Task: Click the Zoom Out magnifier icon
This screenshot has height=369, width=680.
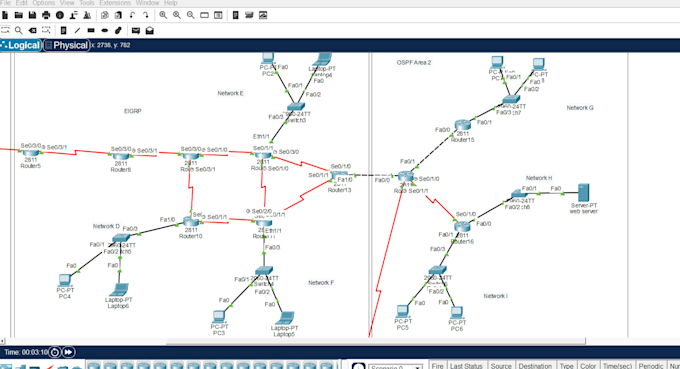Action: [x=190, y=15]
